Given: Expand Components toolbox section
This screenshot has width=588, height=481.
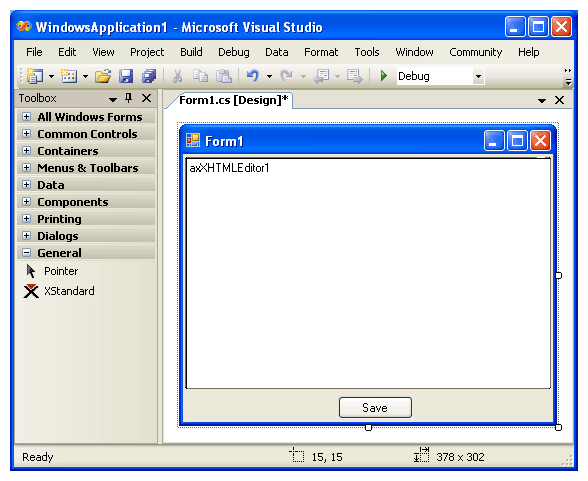Looking at the screenshot, I should coord(86,202).
